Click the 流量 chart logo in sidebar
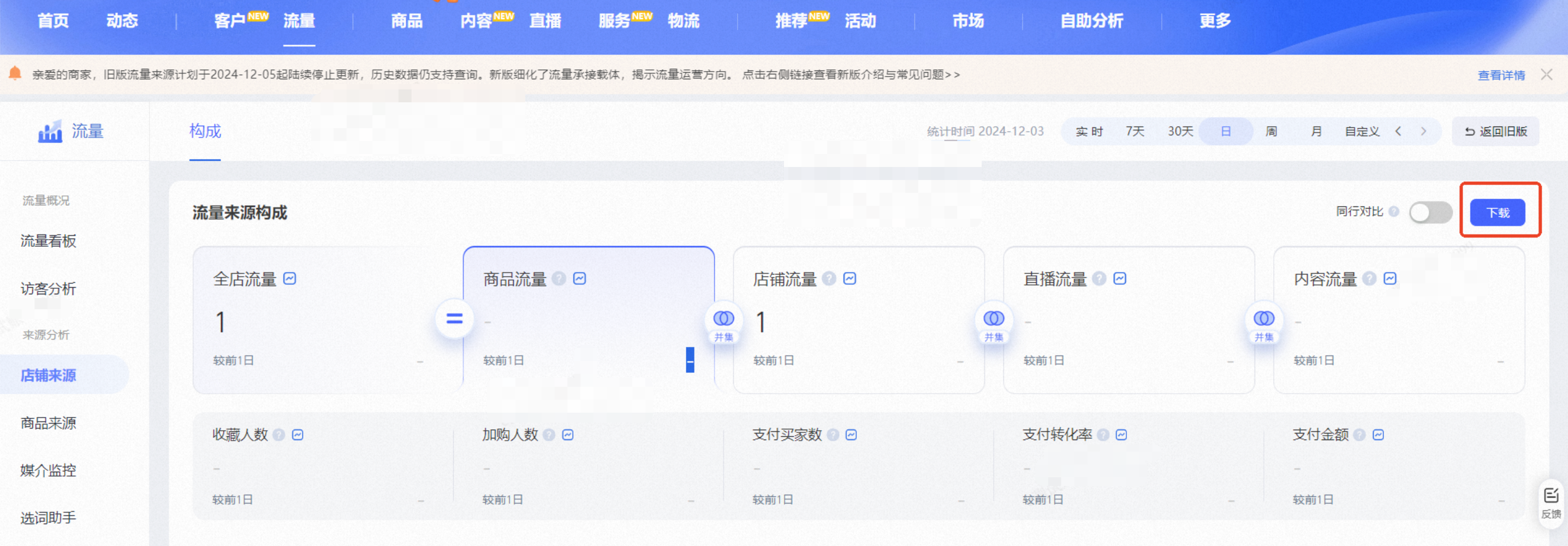The width and height of the screenshot is (1568, 546). point(50,131)
